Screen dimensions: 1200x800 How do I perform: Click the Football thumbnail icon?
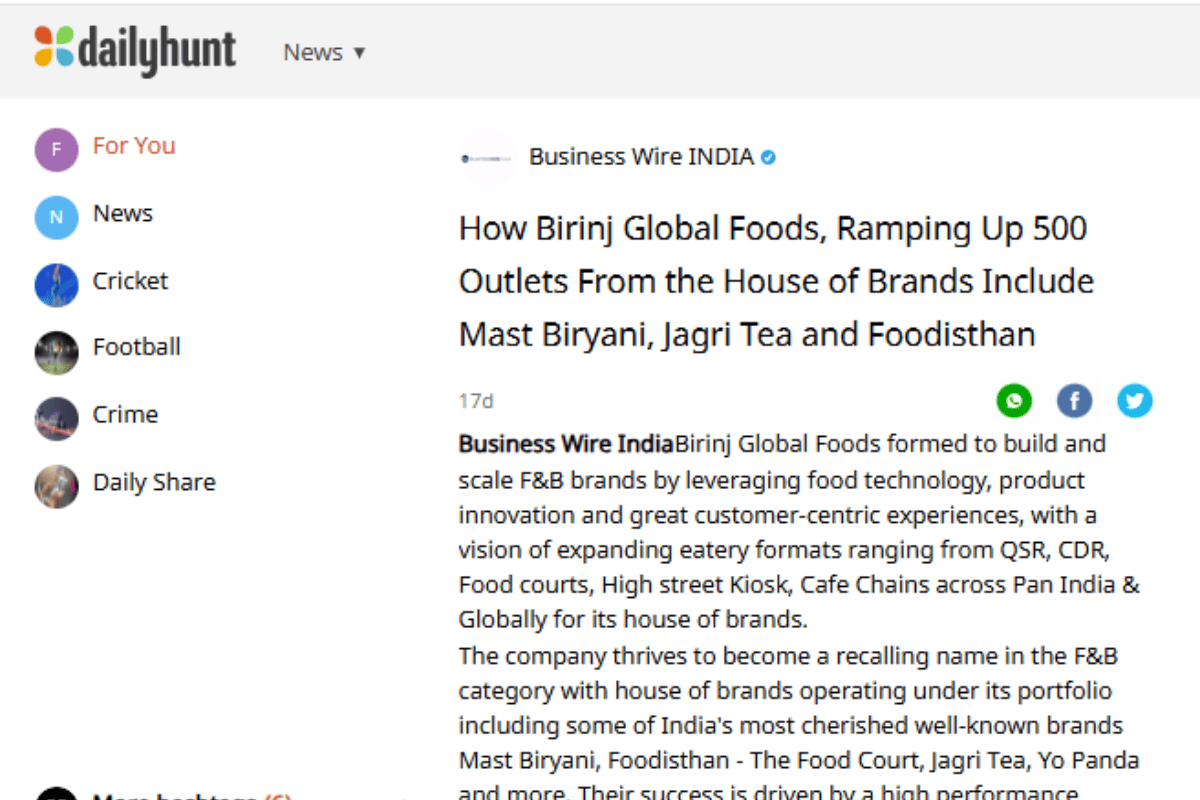pos(56,351)
